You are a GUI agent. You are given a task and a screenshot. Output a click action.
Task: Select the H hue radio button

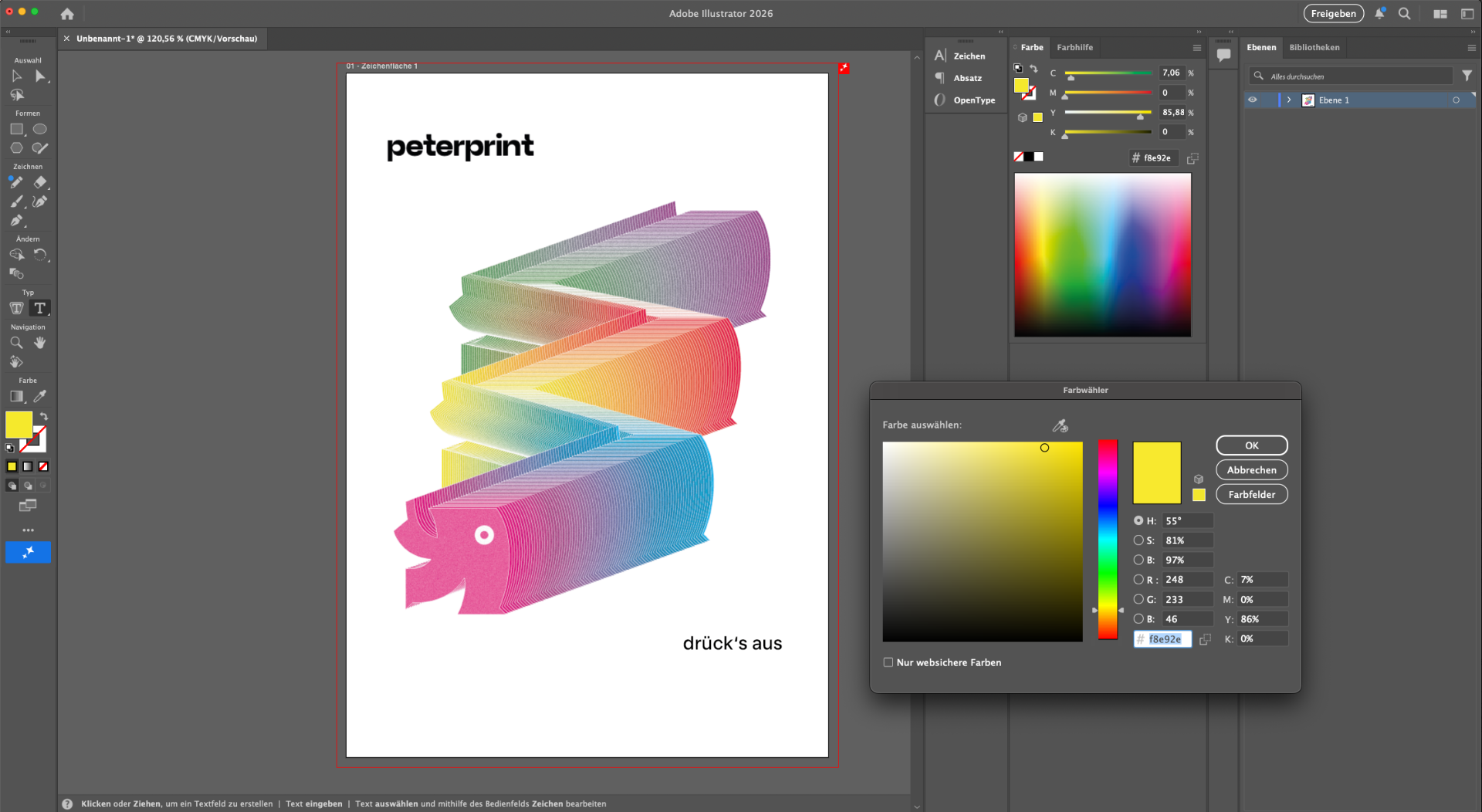[1139, 521]
